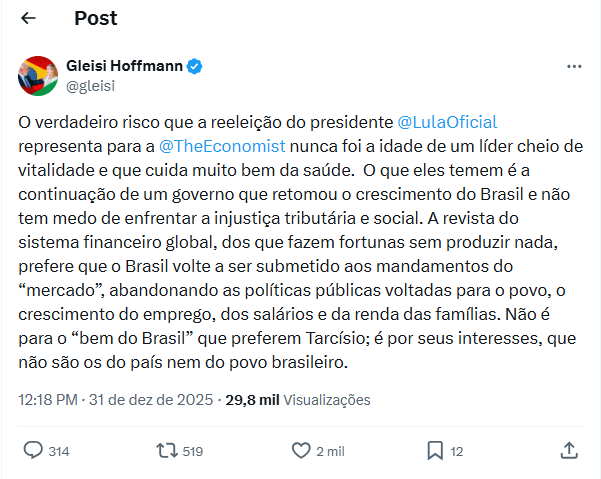Viewport: 601px width, 479px height.
Task: Click the 12 bookmarks count
Action: 457,452
